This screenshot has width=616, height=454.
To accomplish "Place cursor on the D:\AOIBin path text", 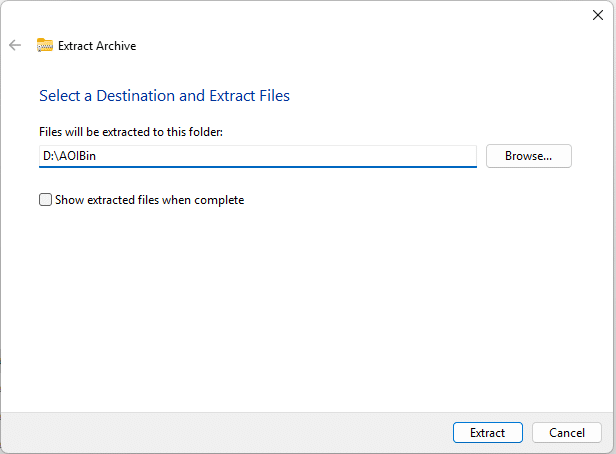I will [70, 156].
